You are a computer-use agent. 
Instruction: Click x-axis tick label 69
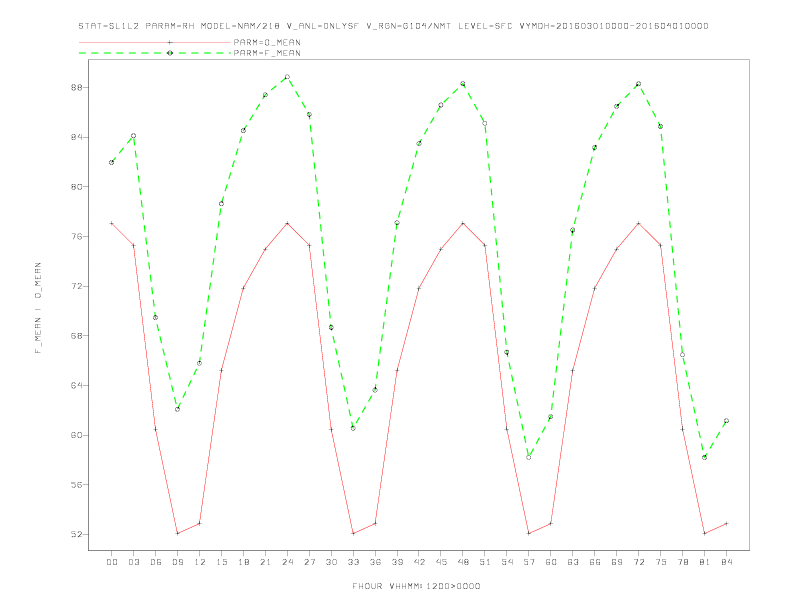(x=617, y=562)
